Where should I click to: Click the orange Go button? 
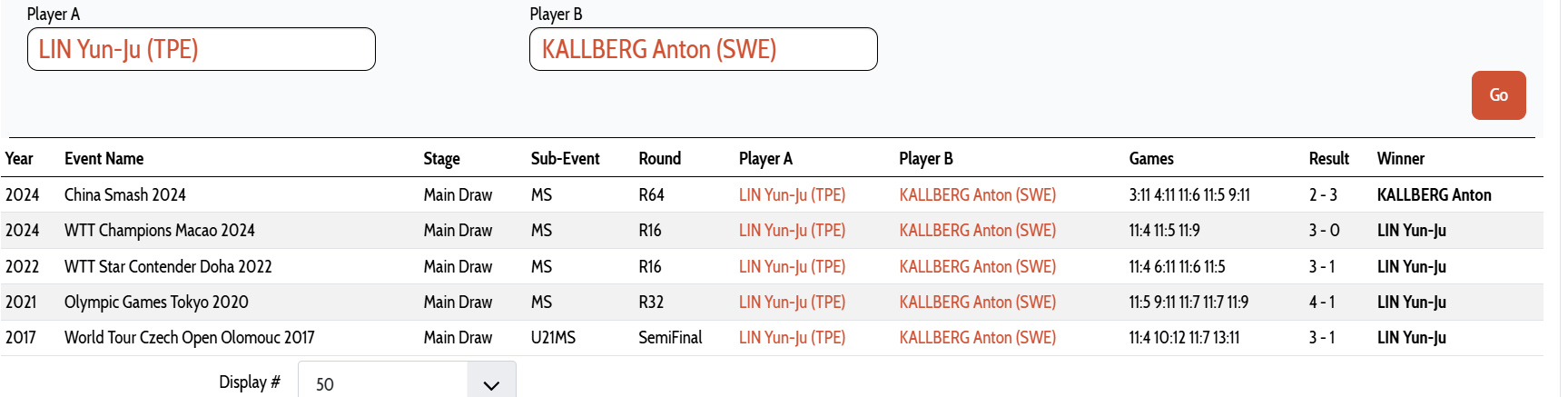click(1498, 95)
